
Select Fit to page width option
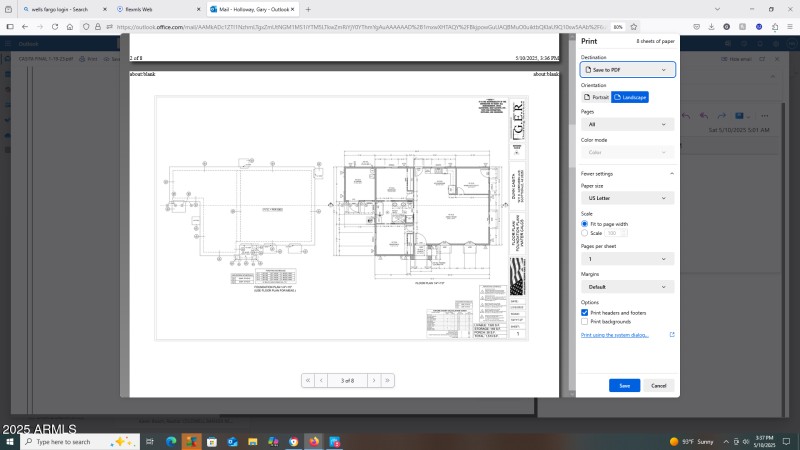(585, 224)
